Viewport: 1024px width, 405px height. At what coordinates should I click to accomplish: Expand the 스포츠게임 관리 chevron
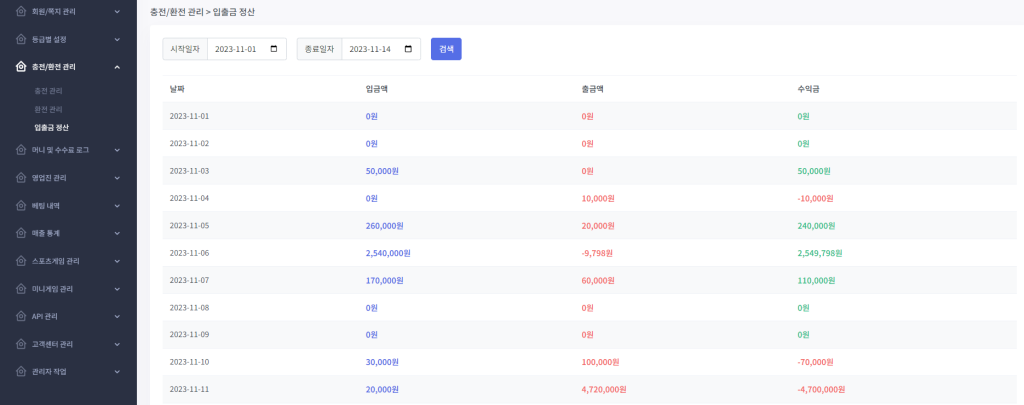point(117,261)
